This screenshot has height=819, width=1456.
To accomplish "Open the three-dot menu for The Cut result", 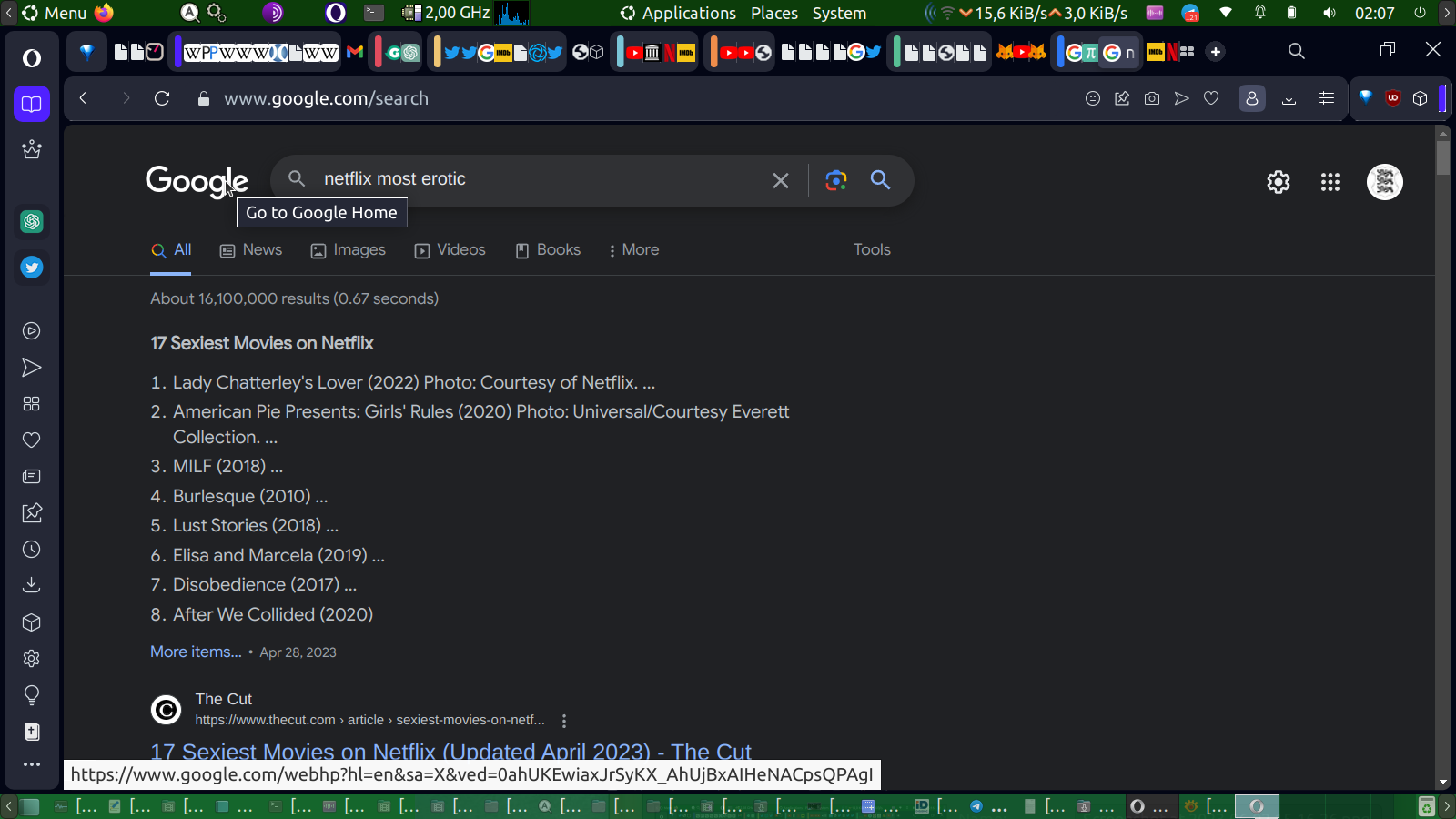I will 564,721.
